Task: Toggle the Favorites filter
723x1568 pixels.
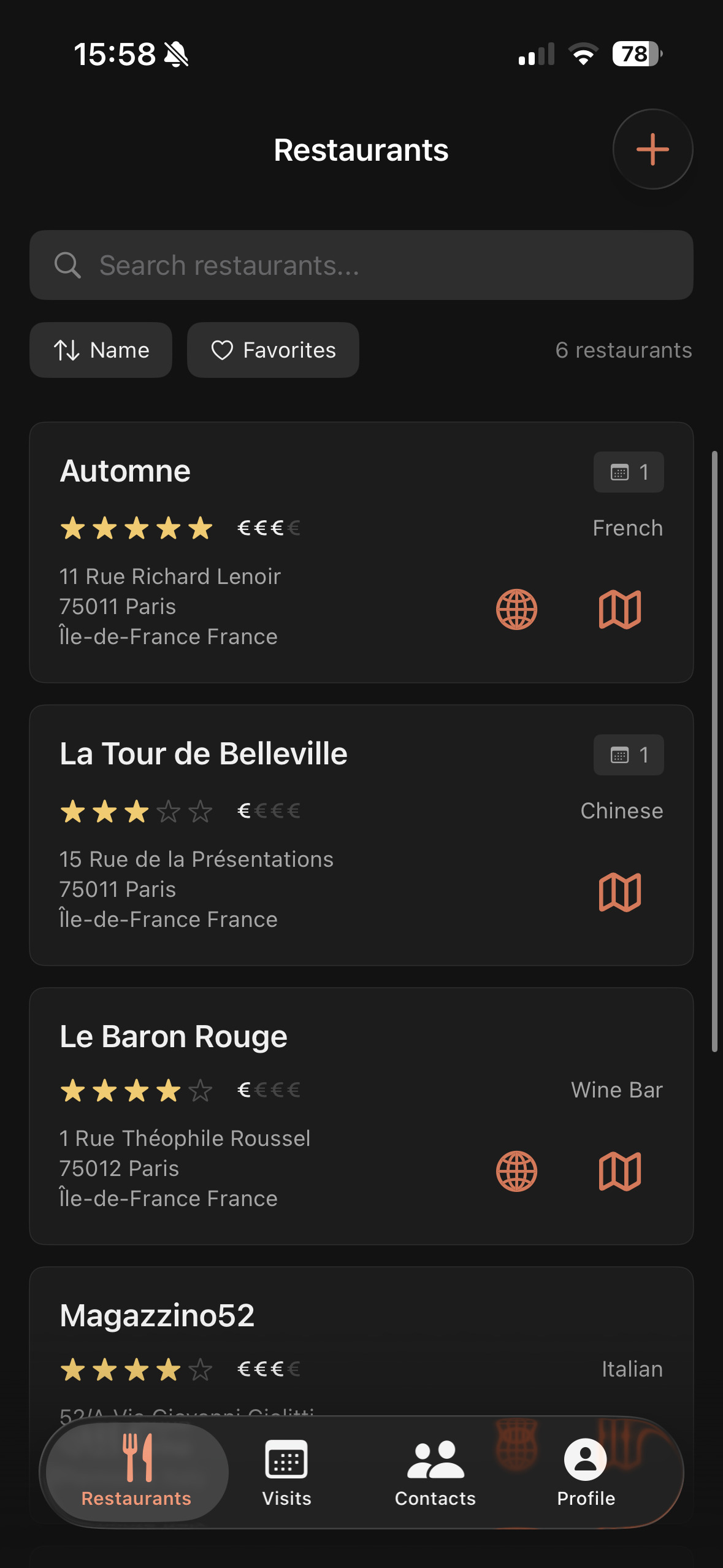Action: (x=273, y=350)
